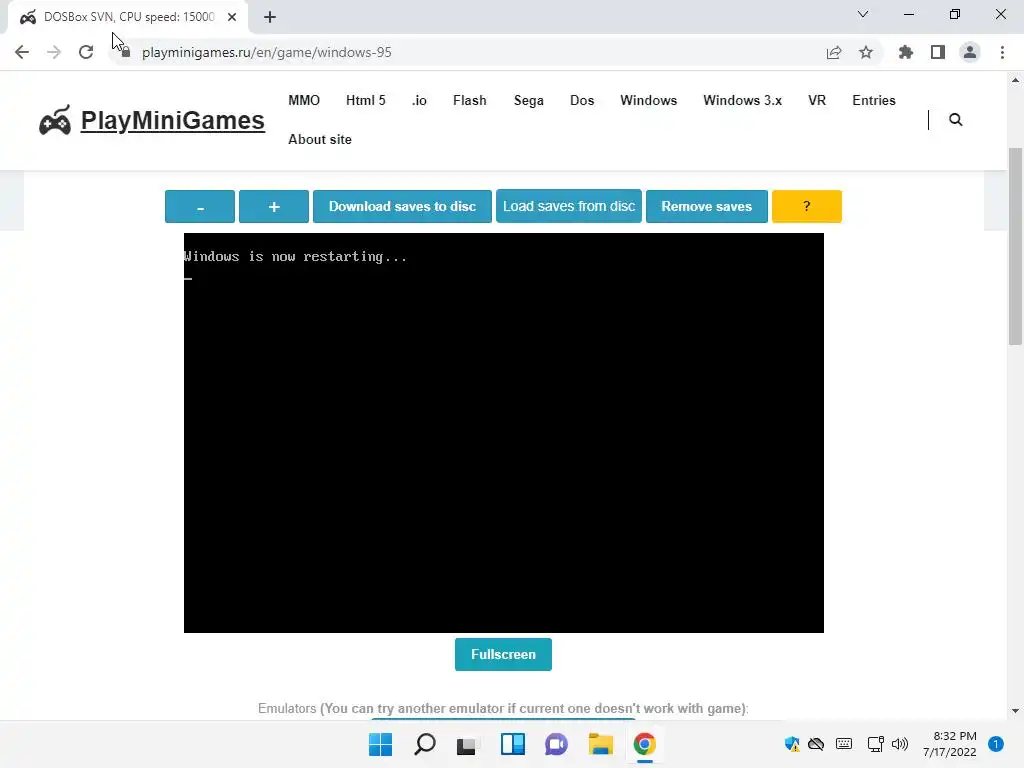Click inside the DOSBox emulator screen
This screenshot has width=1024, height=768.
coord(504,433)
